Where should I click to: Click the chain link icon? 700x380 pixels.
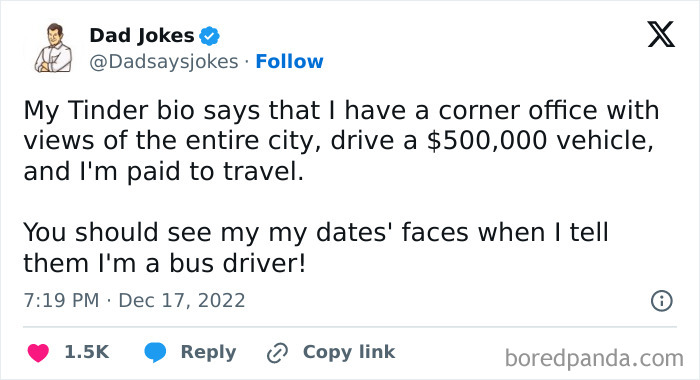[x=277, y=353]
